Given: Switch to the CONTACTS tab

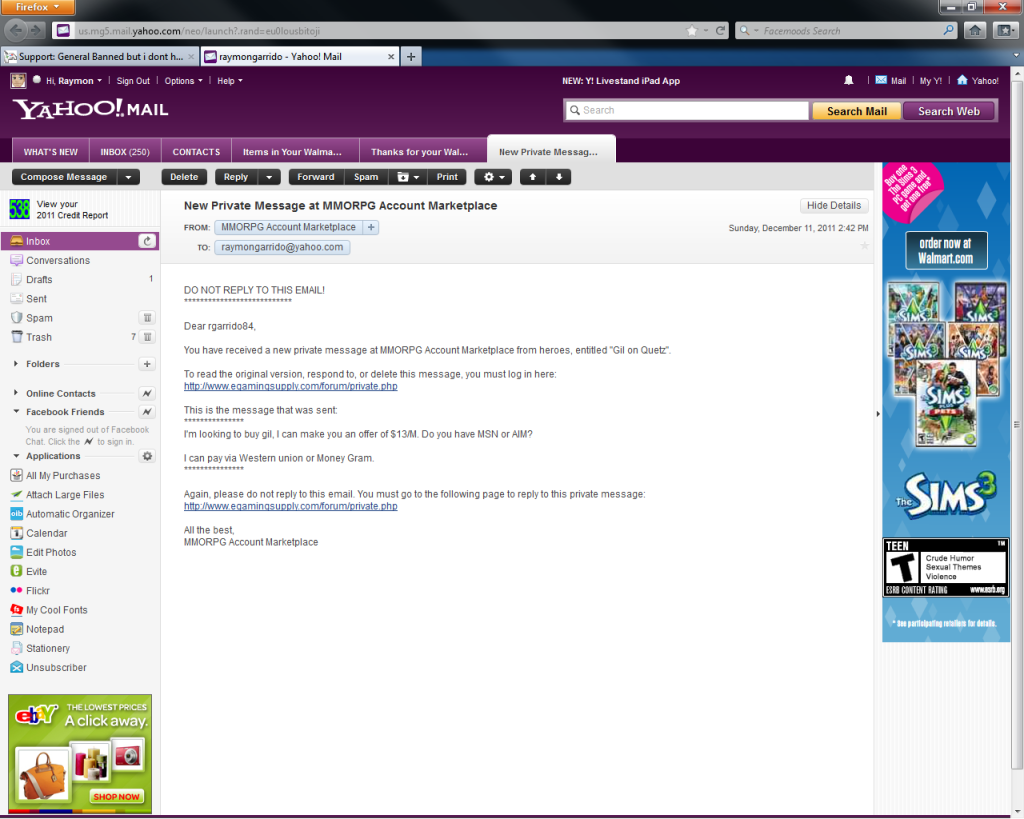Looking at the screenshot, I should (196, 152).
